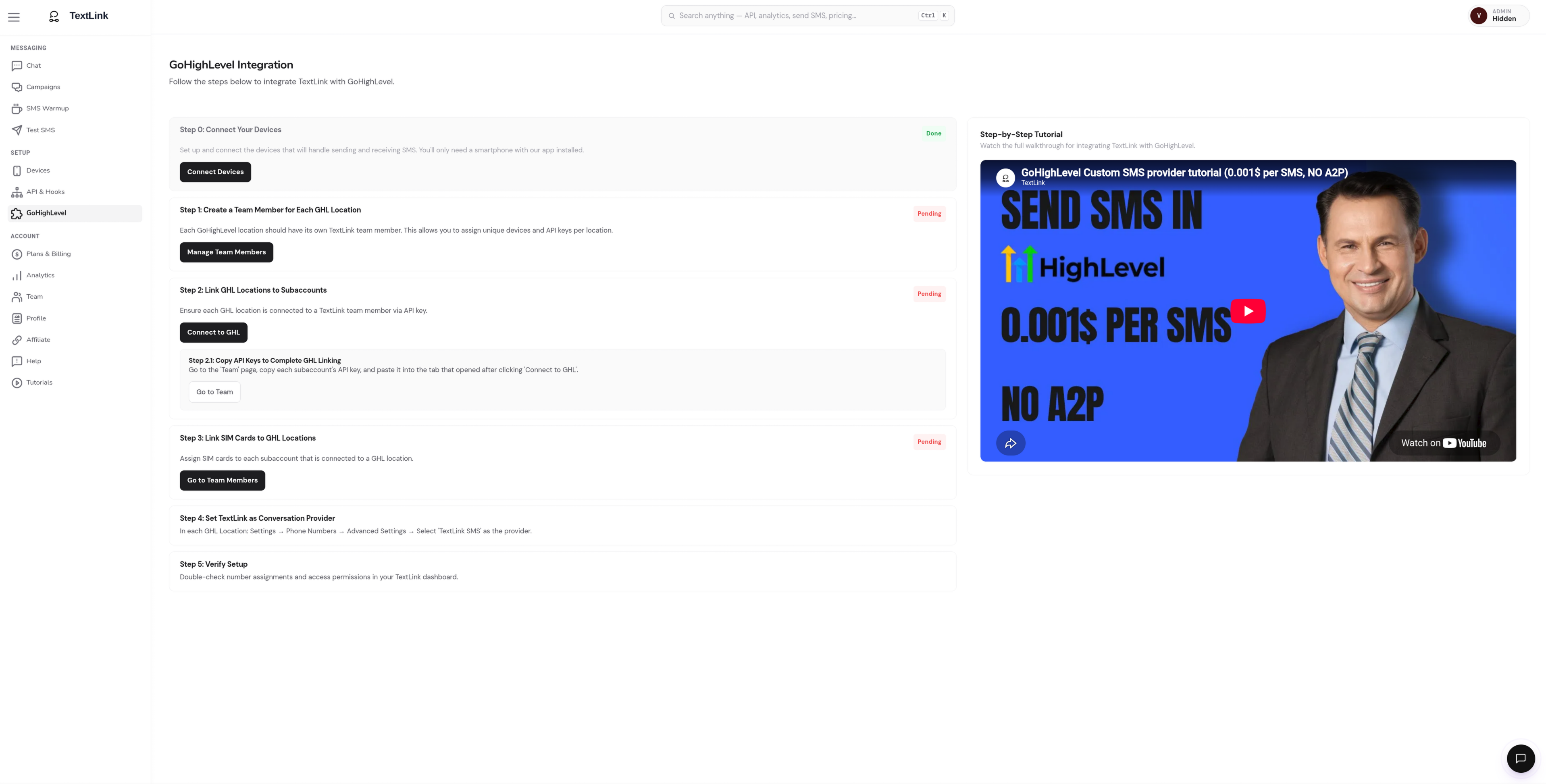Click the GoHighLevel puzzle piece icon
Image resolution: width=1546 pixels, height=784 pixels.
(17, 213)
